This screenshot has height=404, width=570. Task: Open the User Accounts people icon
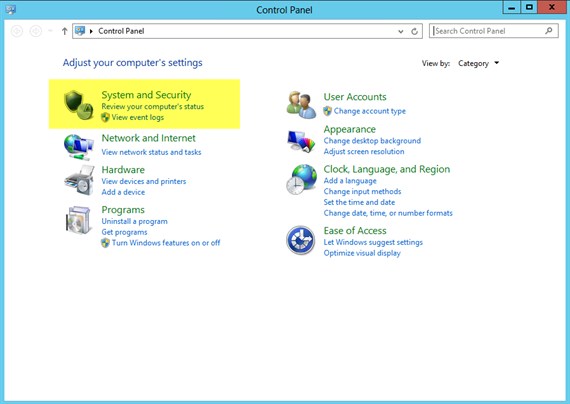point(301,105)
